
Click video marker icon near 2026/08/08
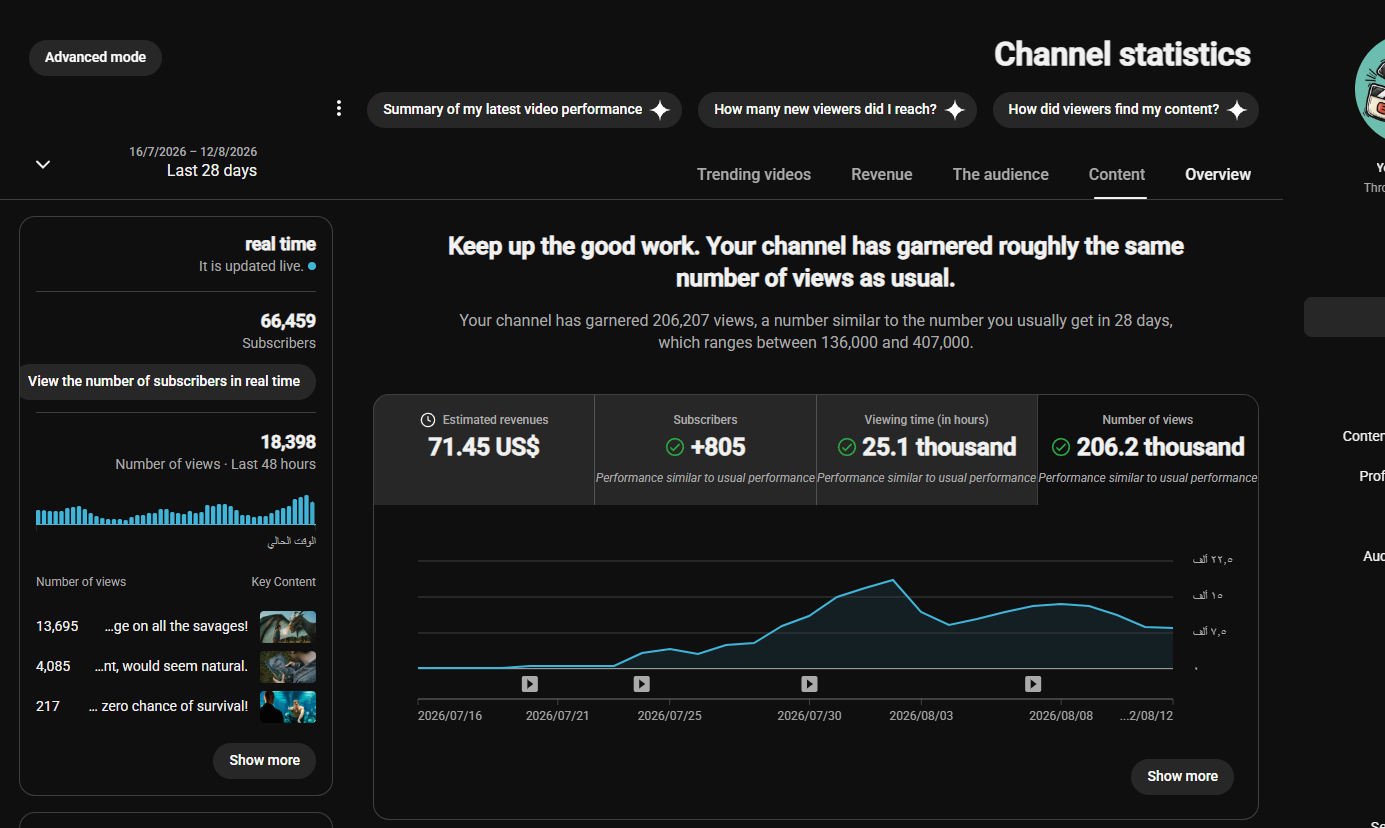tap(1033, 684)
